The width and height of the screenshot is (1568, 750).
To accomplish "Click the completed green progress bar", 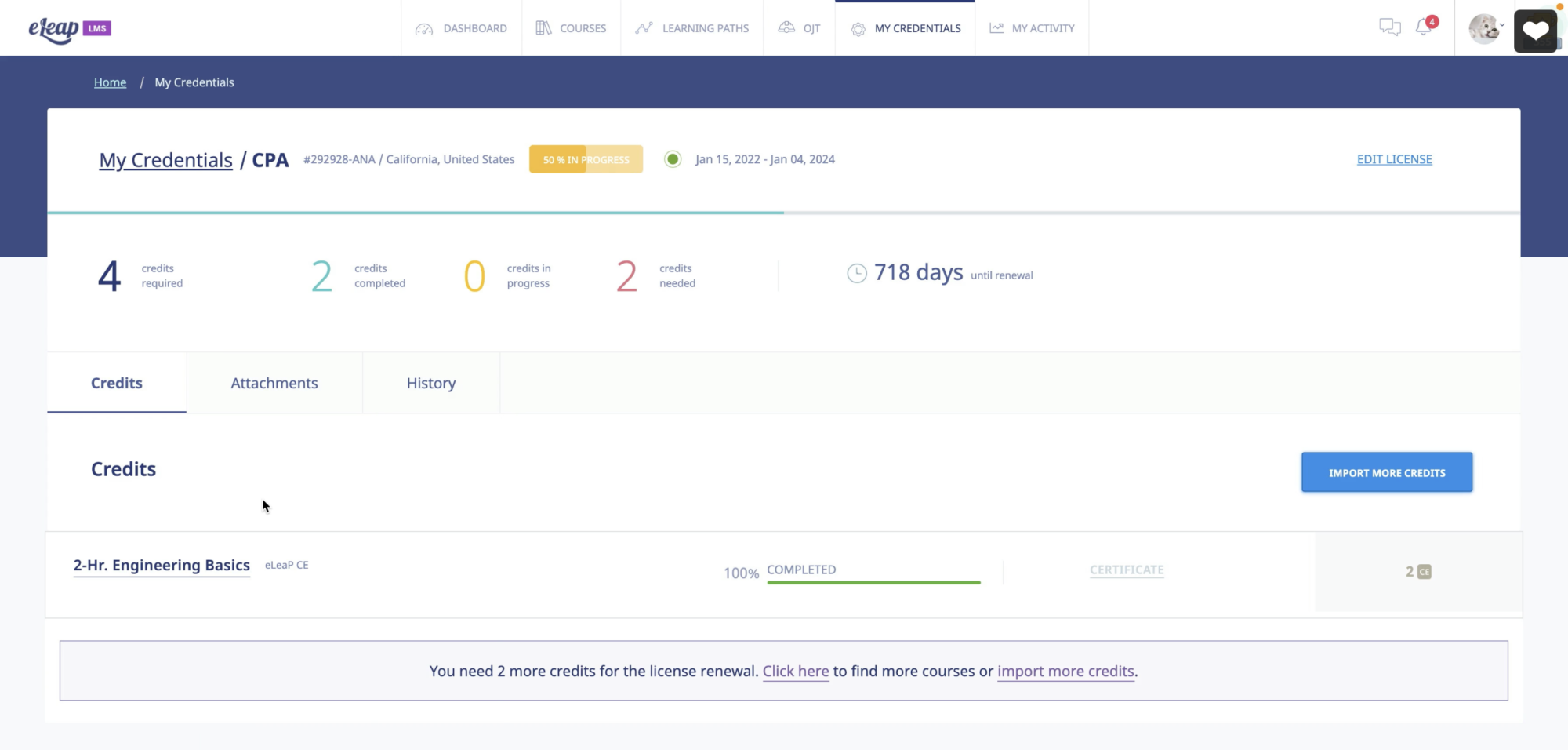I will coord(873,581).
